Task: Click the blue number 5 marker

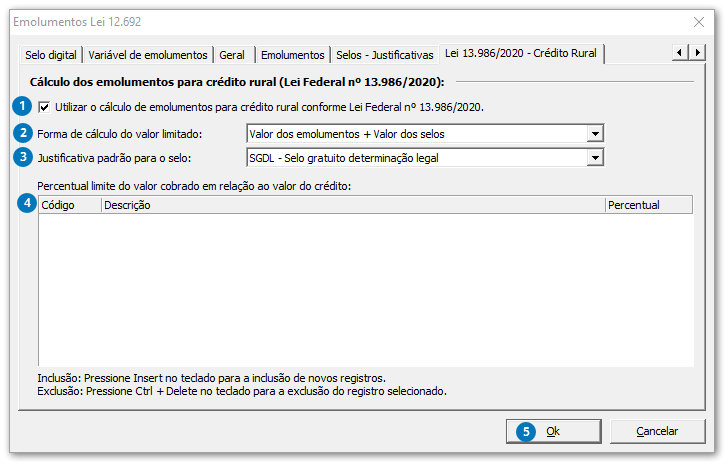Action: (525, 431)
